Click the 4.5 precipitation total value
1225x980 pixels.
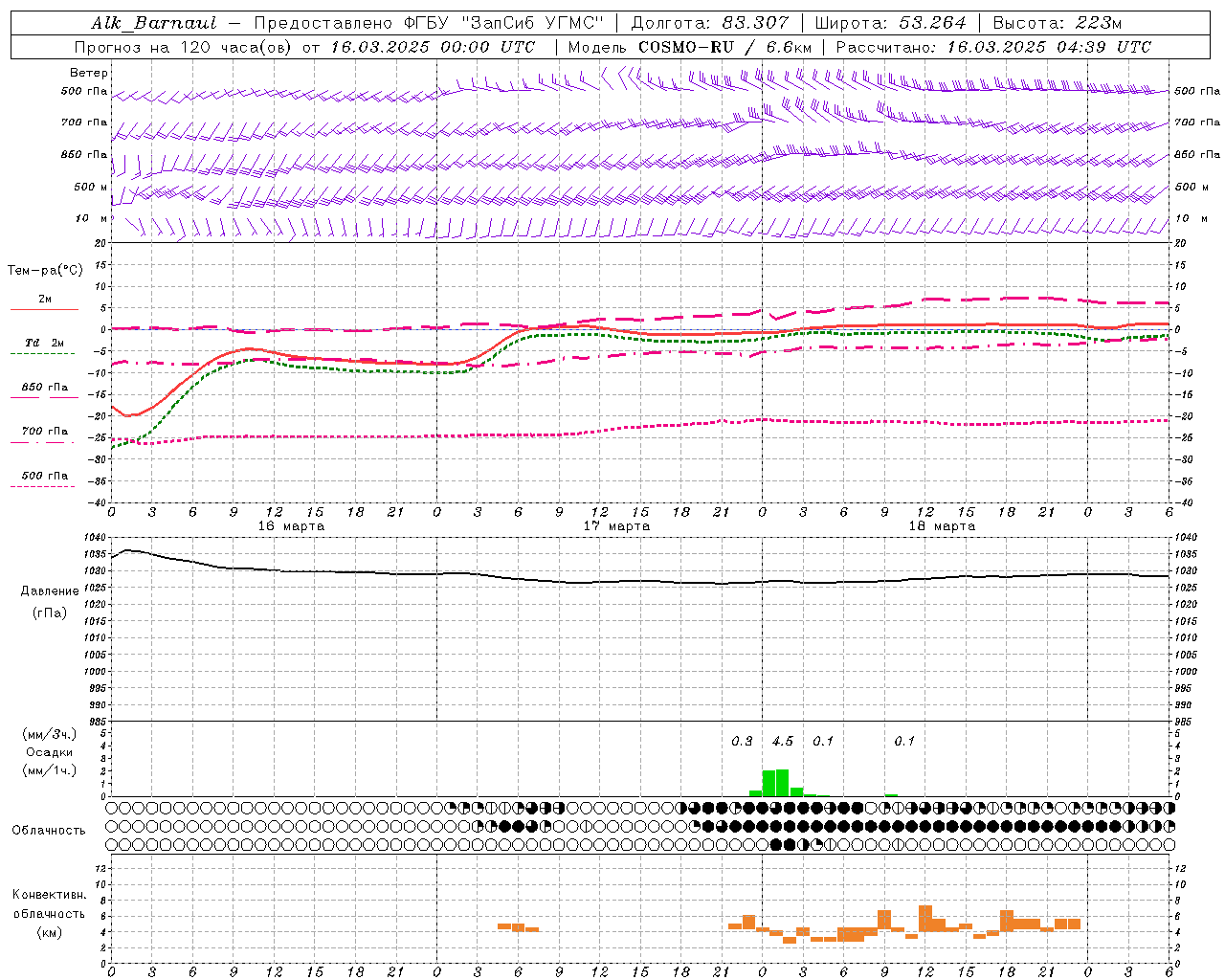[x=782, y=741]
